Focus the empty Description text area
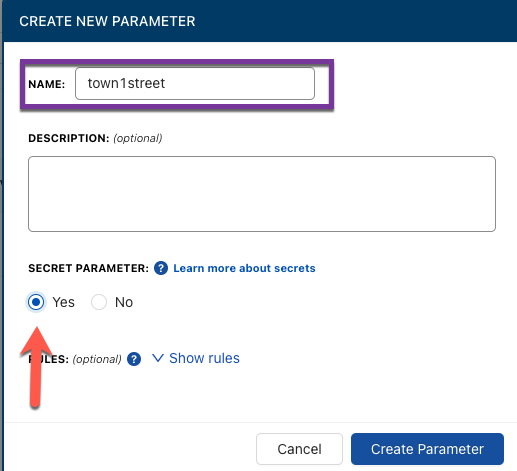 pos(262,194)
